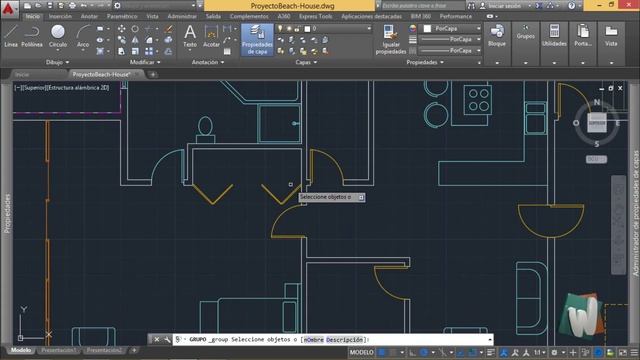Select the Stretch (Estirar) tool
The width and height of the screenshot is (640, 360).
tap(122, 51)
